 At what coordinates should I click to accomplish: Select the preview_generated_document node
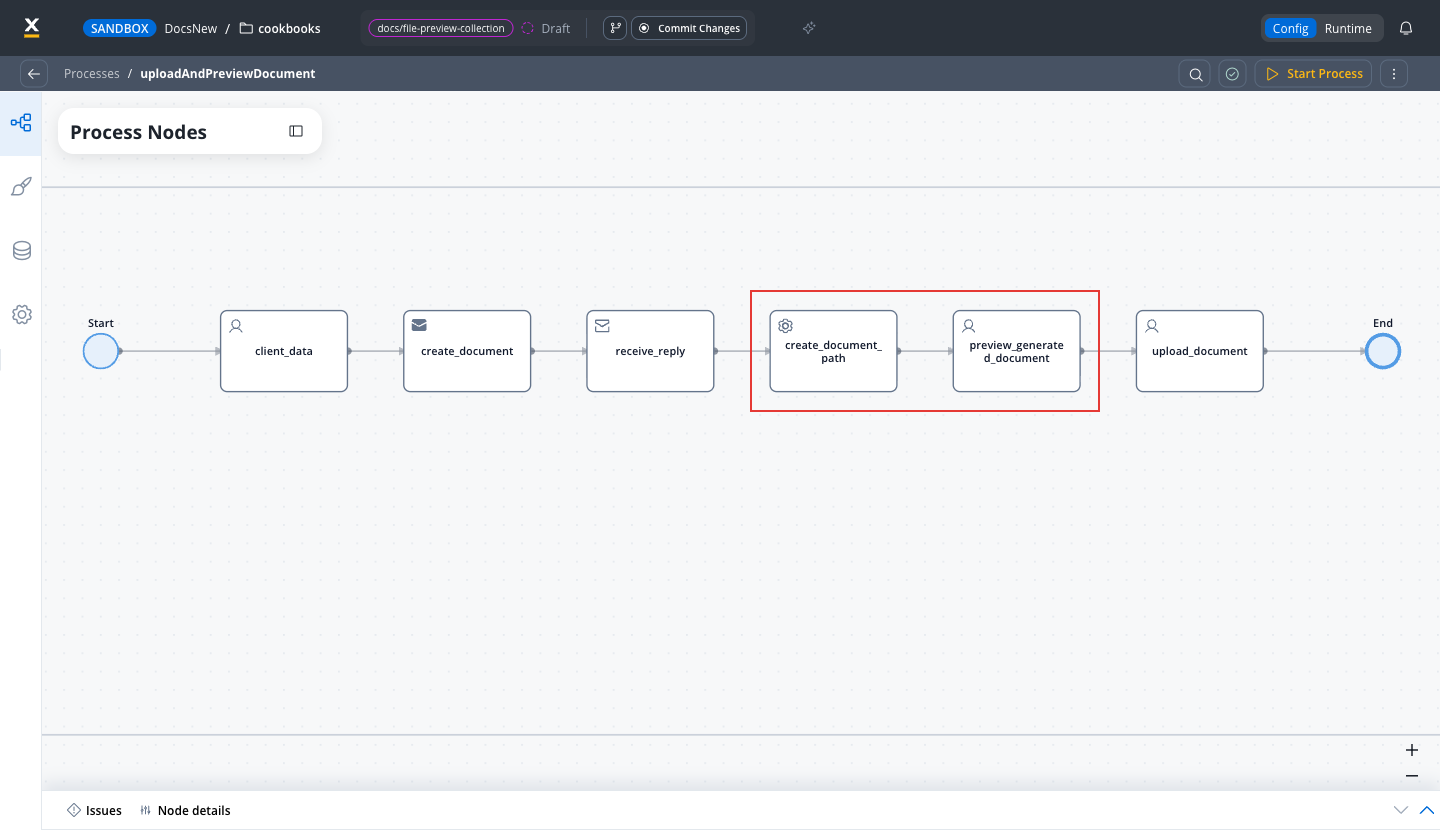(x=1016, y=351)
